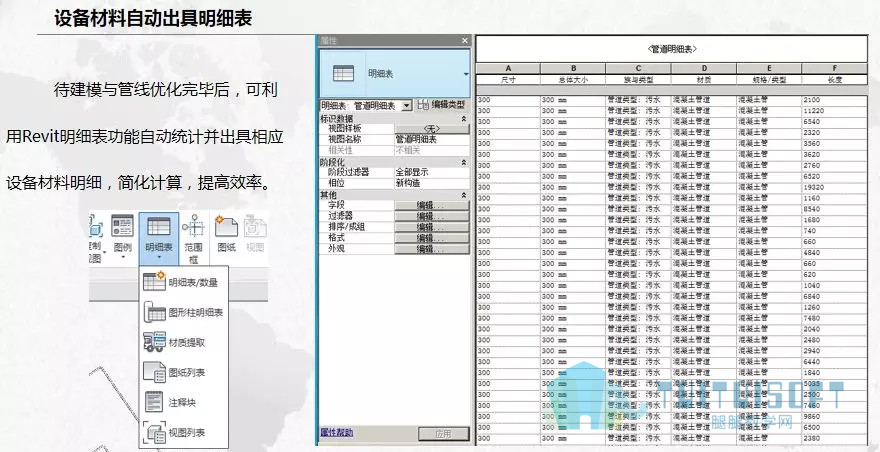The image size is (880, 452).
Task: Click the 图纸列表 menu icon
Action: click(x=154, y=372)
